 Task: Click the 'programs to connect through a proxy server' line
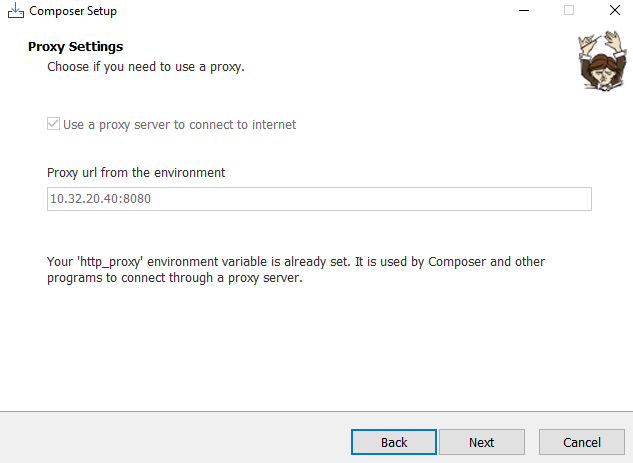[x=174, y=279]
